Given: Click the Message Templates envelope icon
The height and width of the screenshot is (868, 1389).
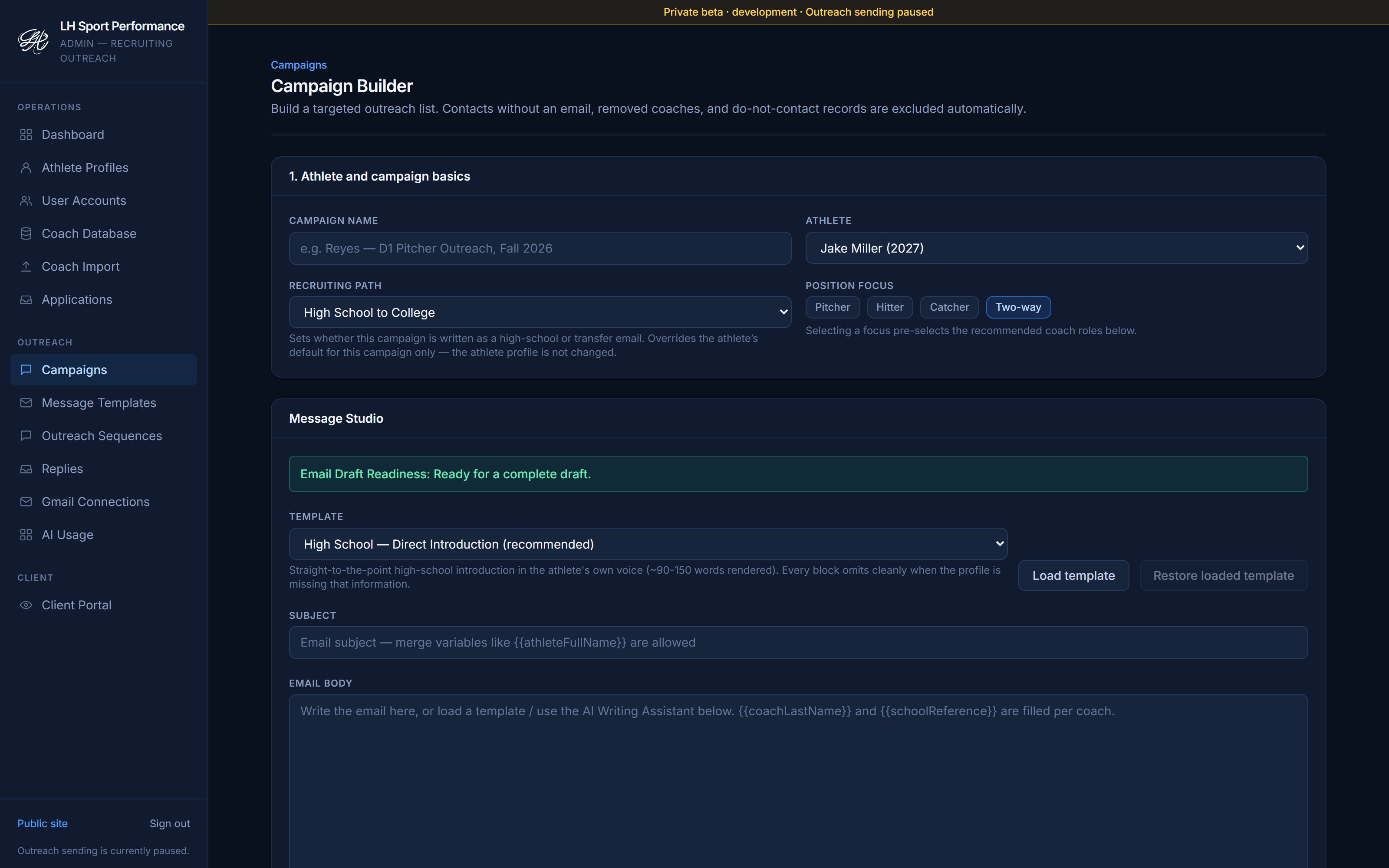Looking at the screenshot, I should pyautogui.click(x=26, y=403).
